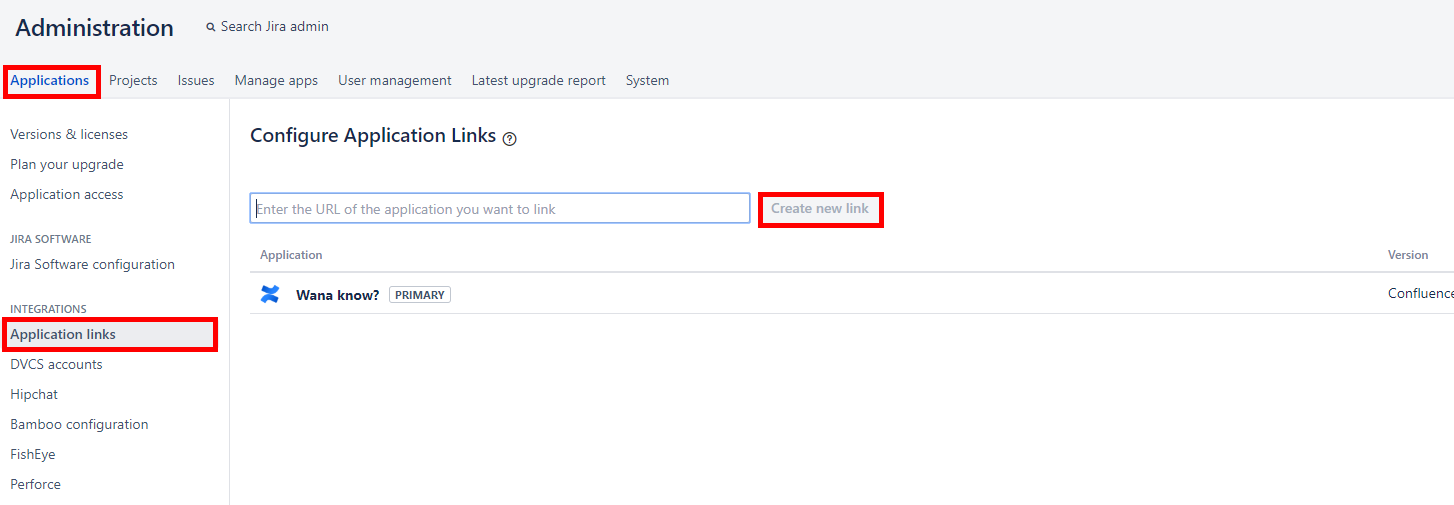Click the Confluence icon next to Wana know?
Viewport: 1454px width, 505px height.
pyautogui.click(x=270, y=294)
